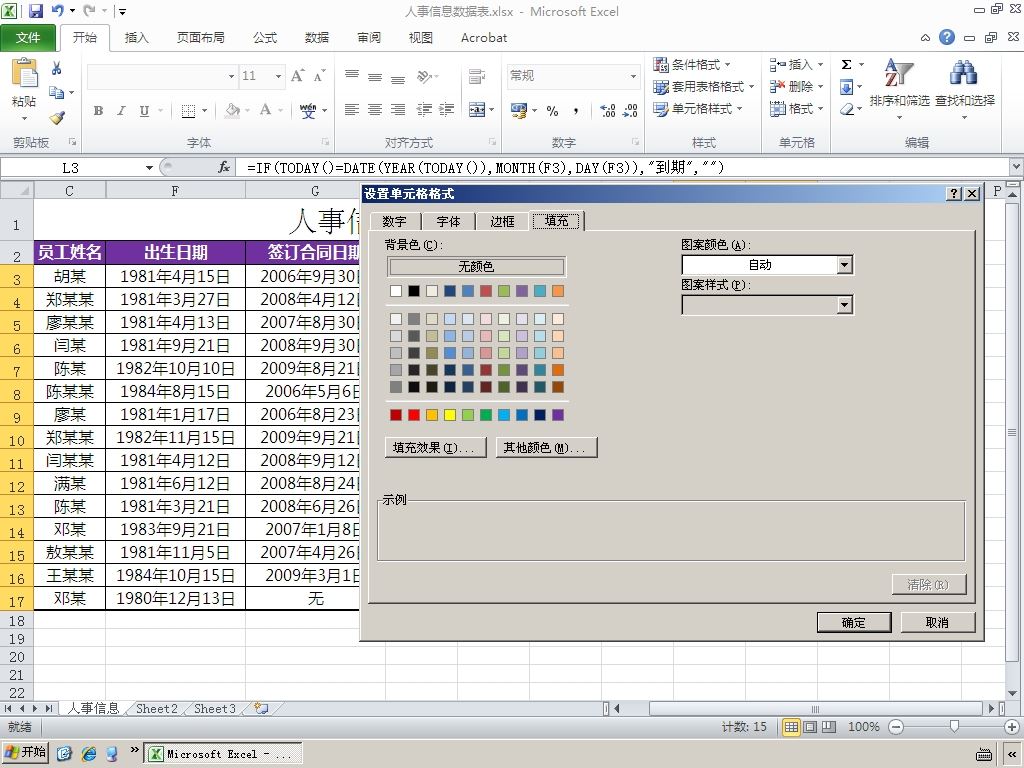The image size is (1024, 768).
Task: Click the fx insert function icon
Action: tap(223, 168)
